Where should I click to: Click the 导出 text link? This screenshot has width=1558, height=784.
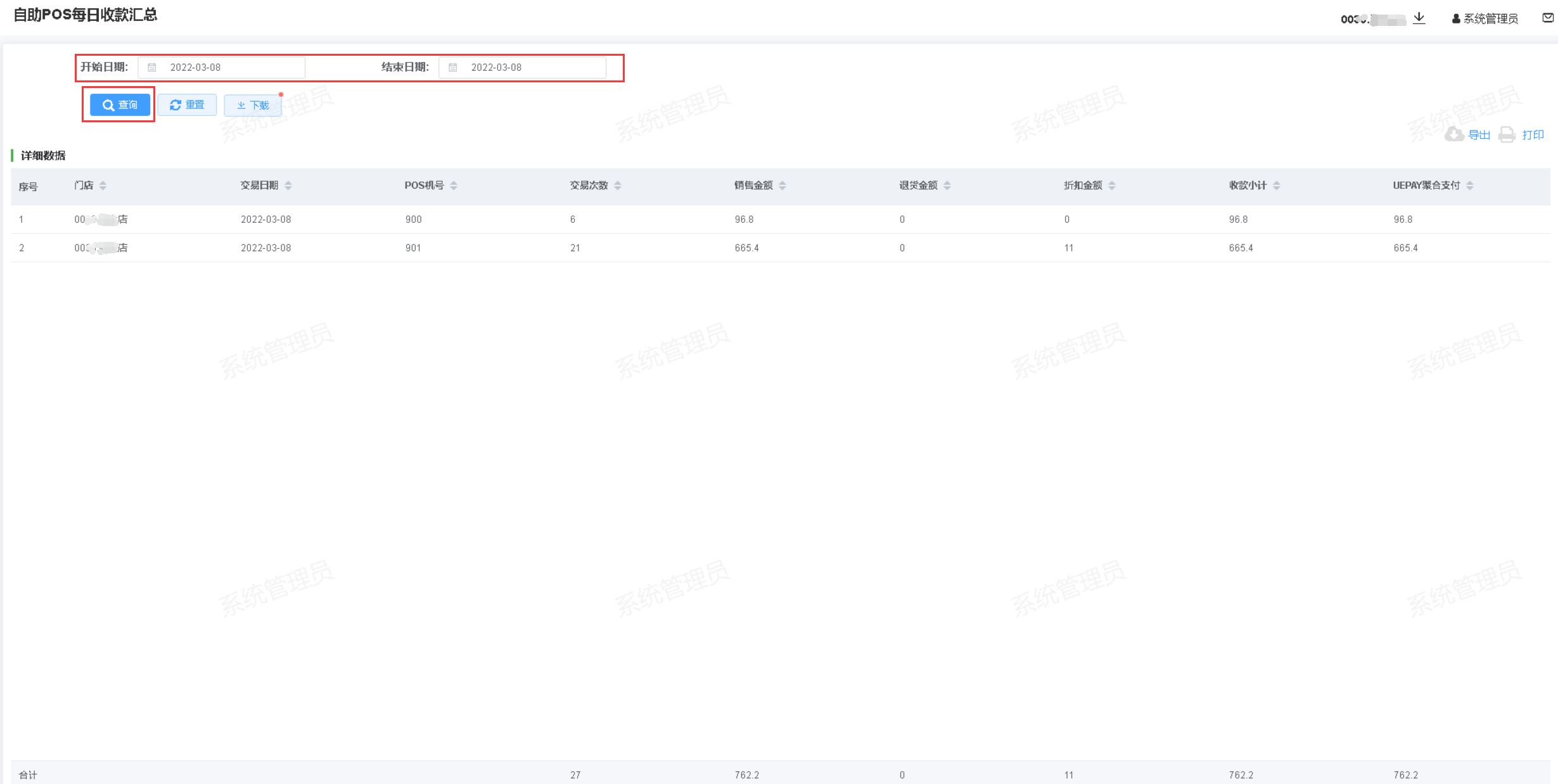click(x=1479, y=135)
